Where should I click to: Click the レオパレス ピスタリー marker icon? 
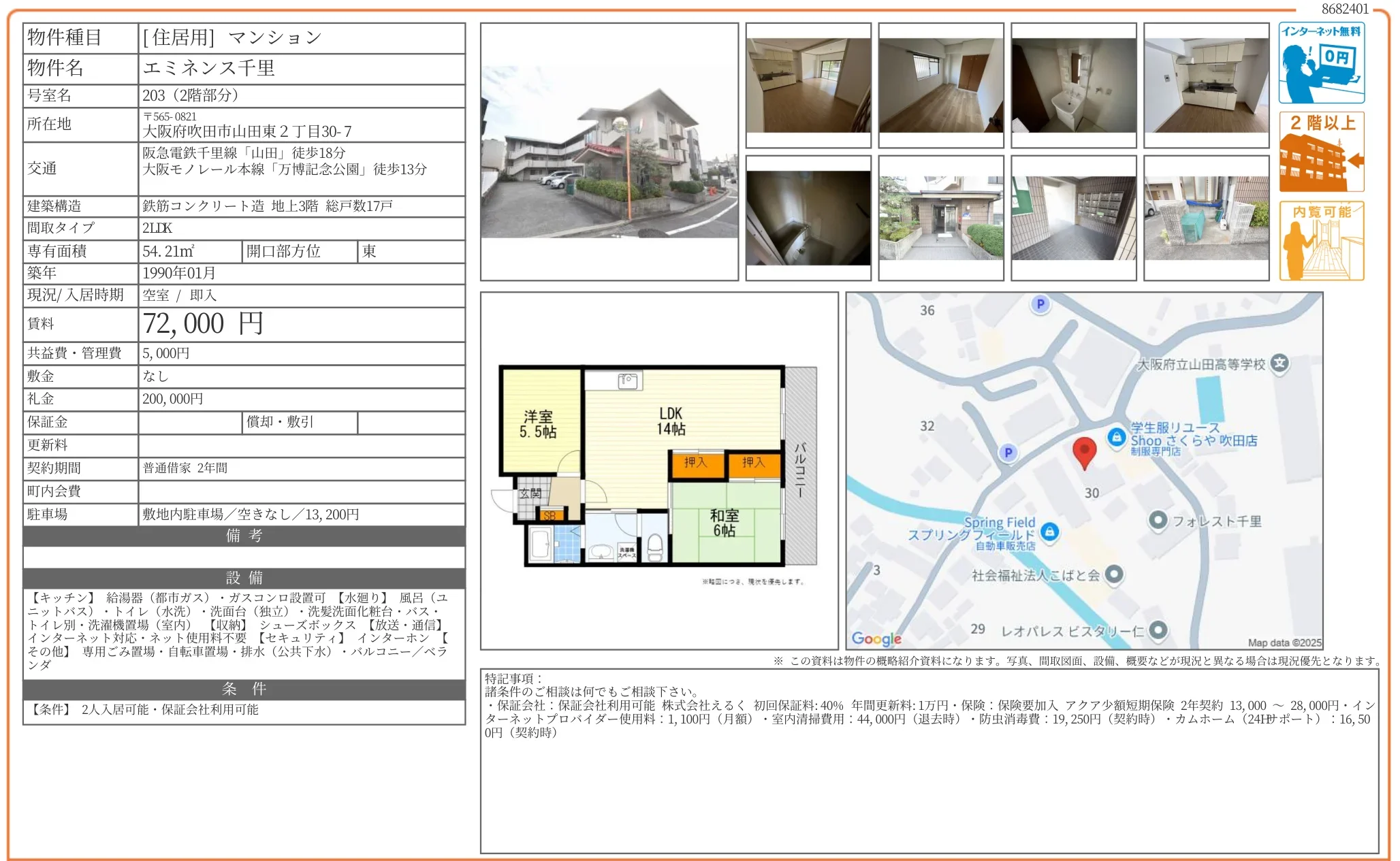1158,630
